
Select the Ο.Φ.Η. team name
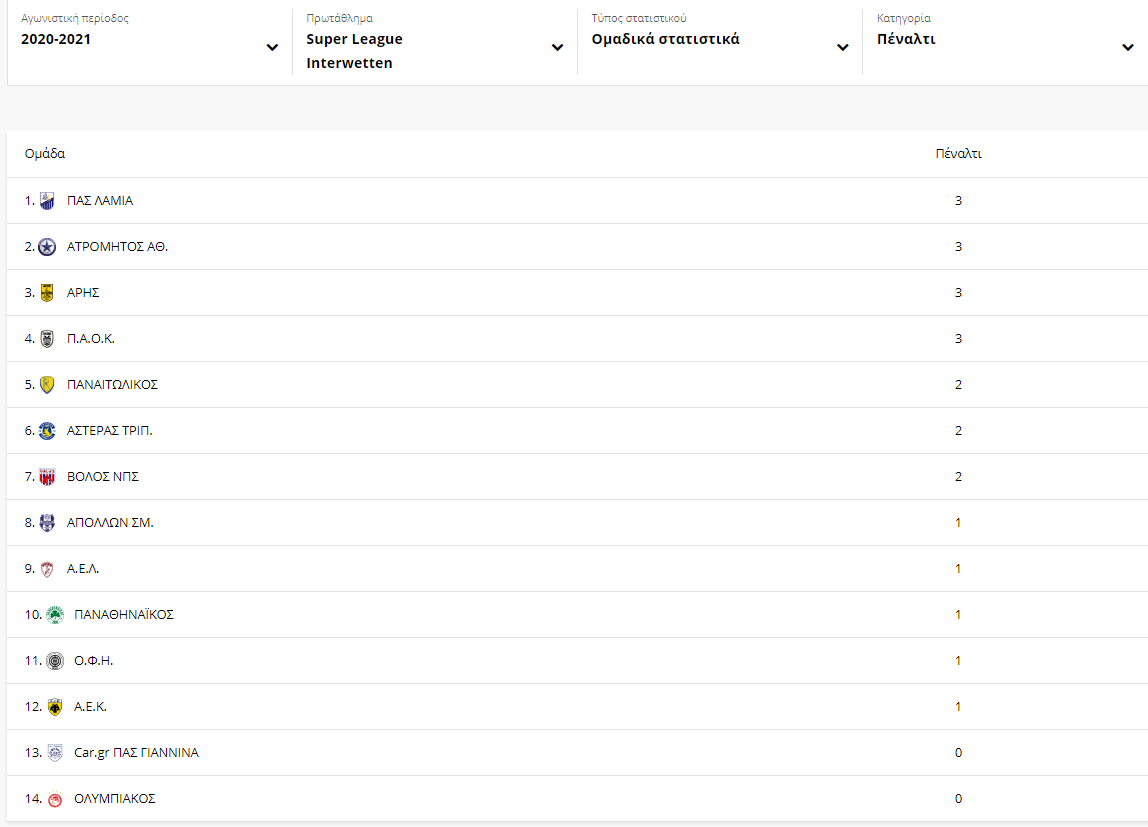(x=94, y=661)
